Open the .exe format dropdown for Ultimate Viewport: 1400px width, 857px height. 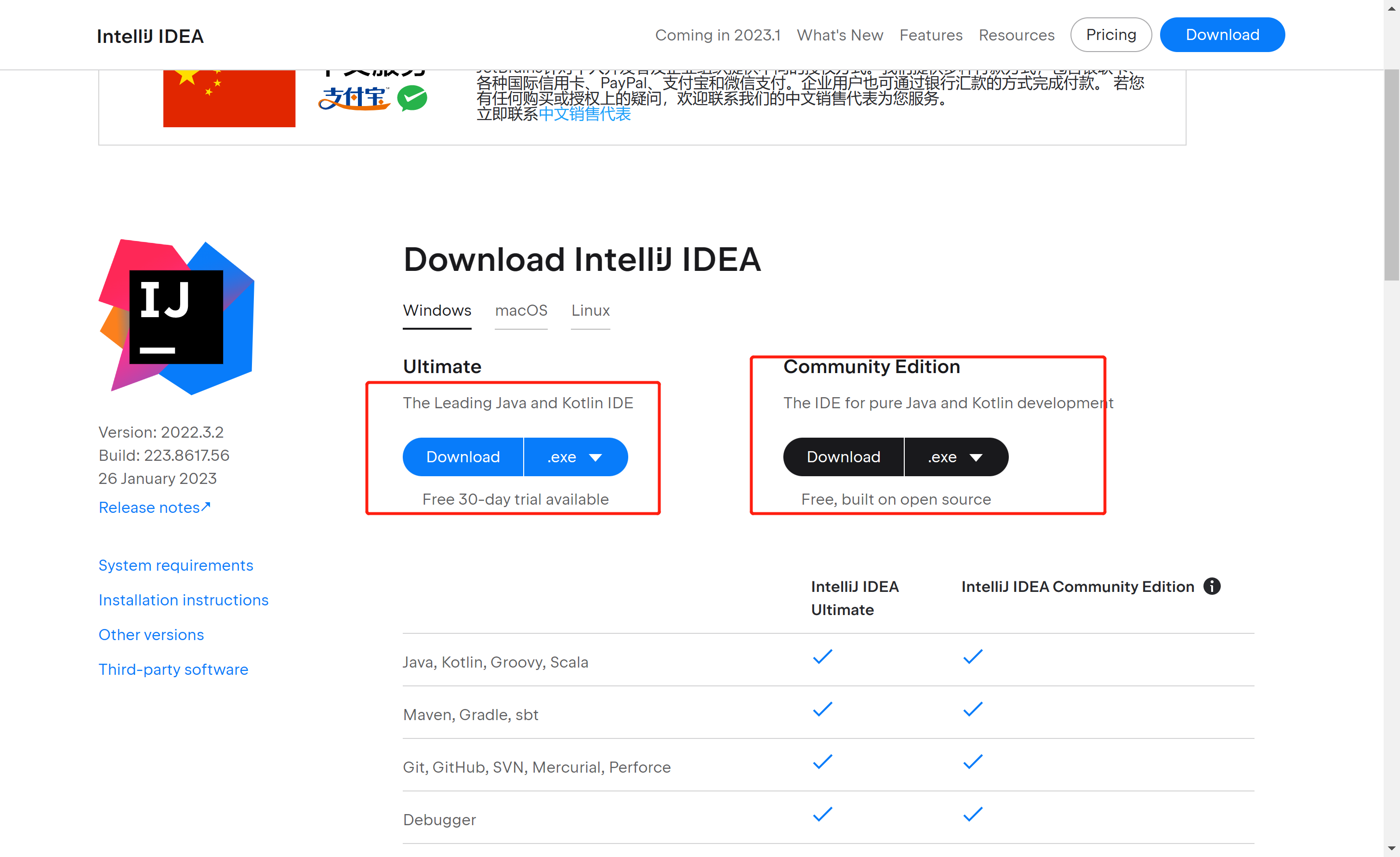click(x=576, y=456)
